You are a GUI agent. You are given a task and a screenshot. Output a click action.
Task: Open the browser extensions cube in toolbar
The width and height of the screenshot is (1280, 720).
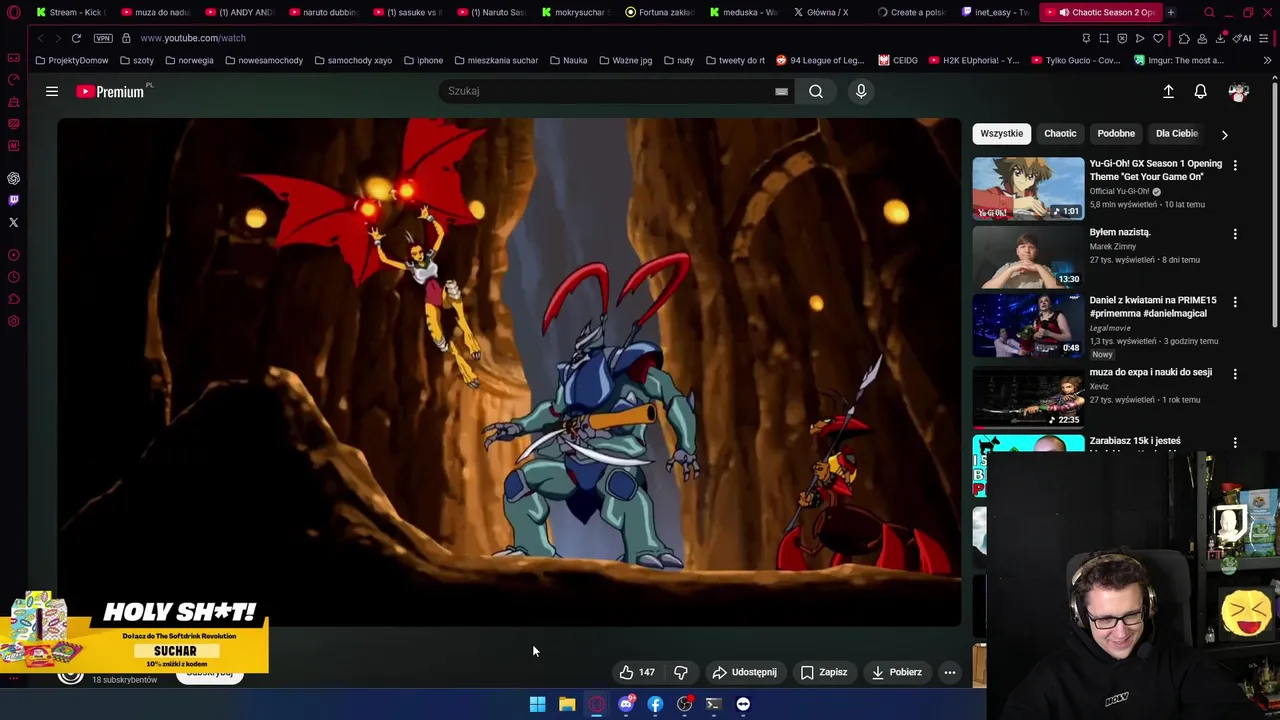(x=1184, y=38)
